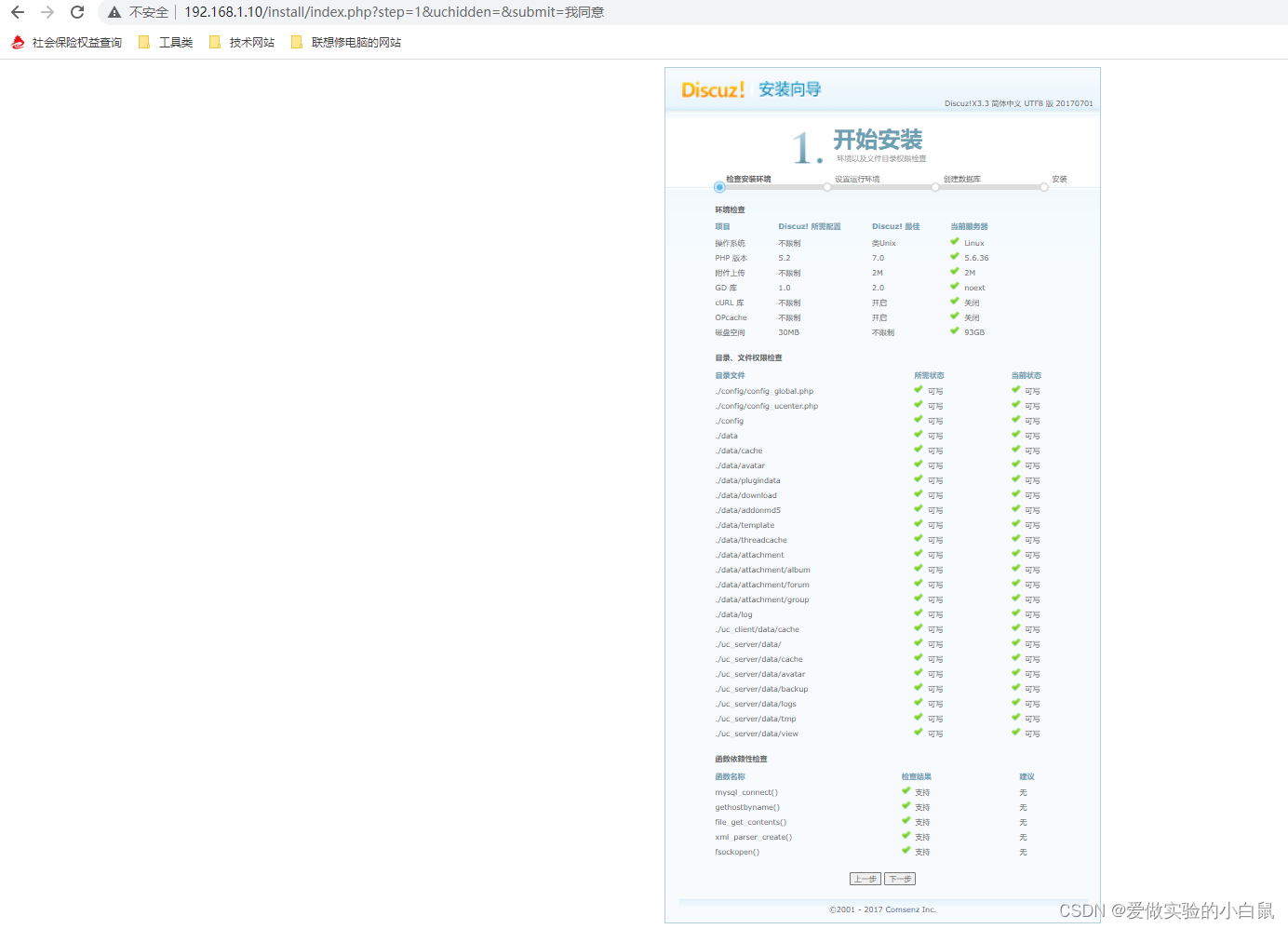Image resolution: width=1288 pixels, height=929 pixels.
Task: Click the Discuz! logo in the installer header
Action: click(713, 89)
